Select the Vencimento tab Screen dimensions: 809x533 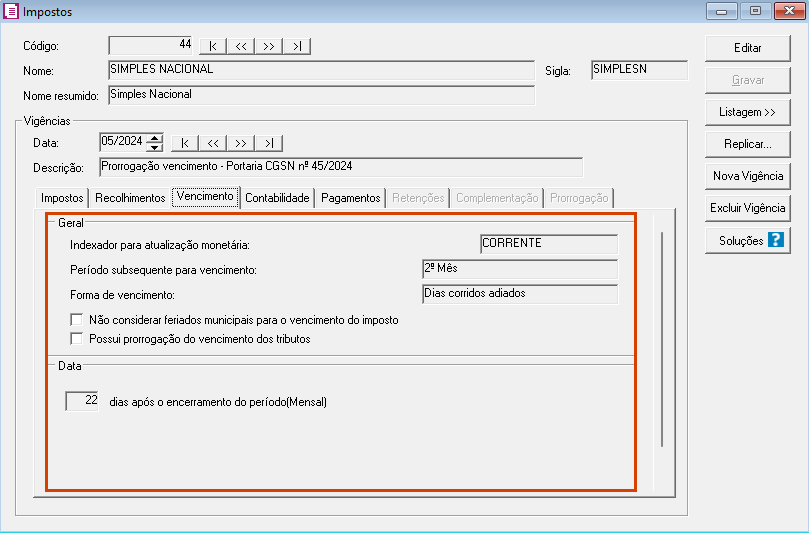coord(205,197)
